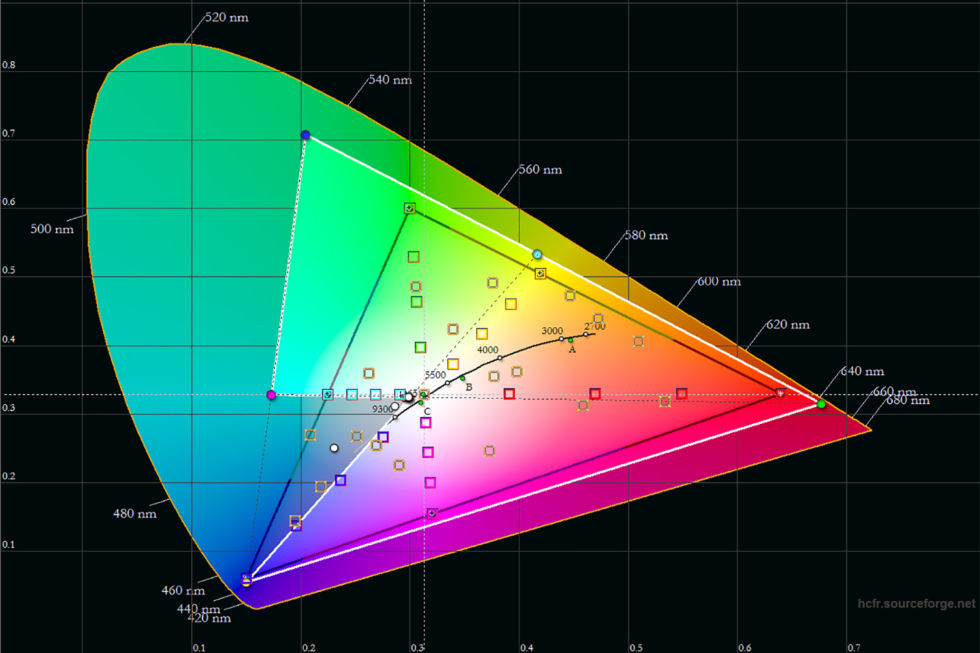Click the x-axis '0.4' tick label
The height and width of the screenshot is (653, 980).
tap(527, 647)
